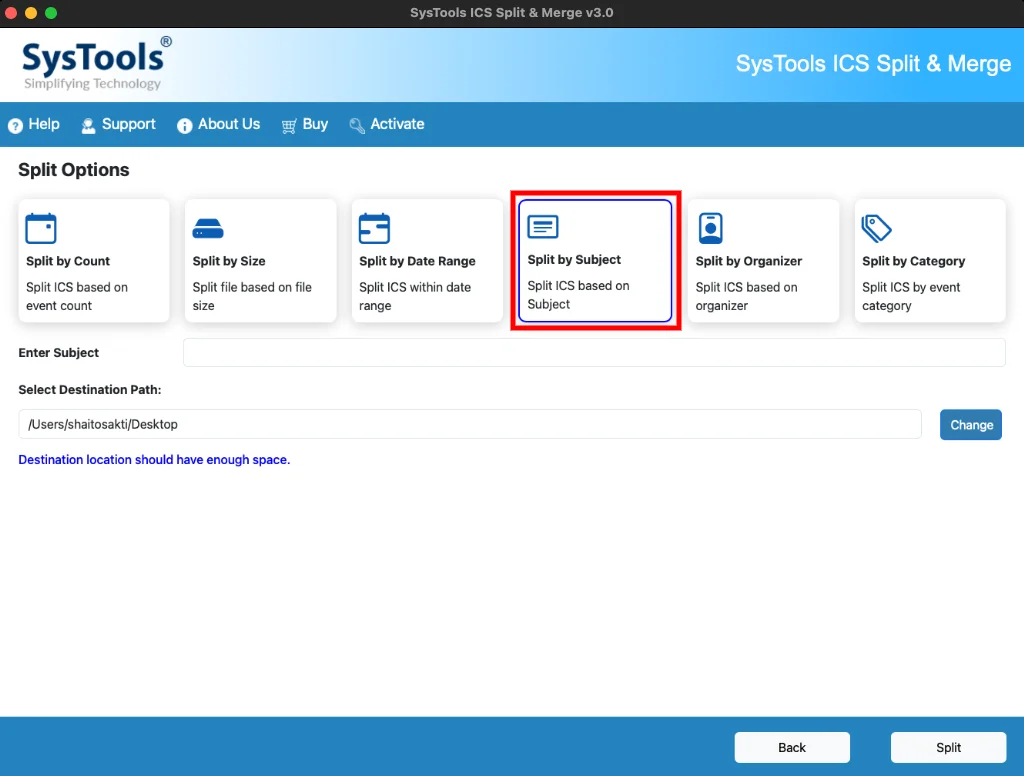Click the Split by Date Range icon

pyautogui.click(x=374, y=229)
